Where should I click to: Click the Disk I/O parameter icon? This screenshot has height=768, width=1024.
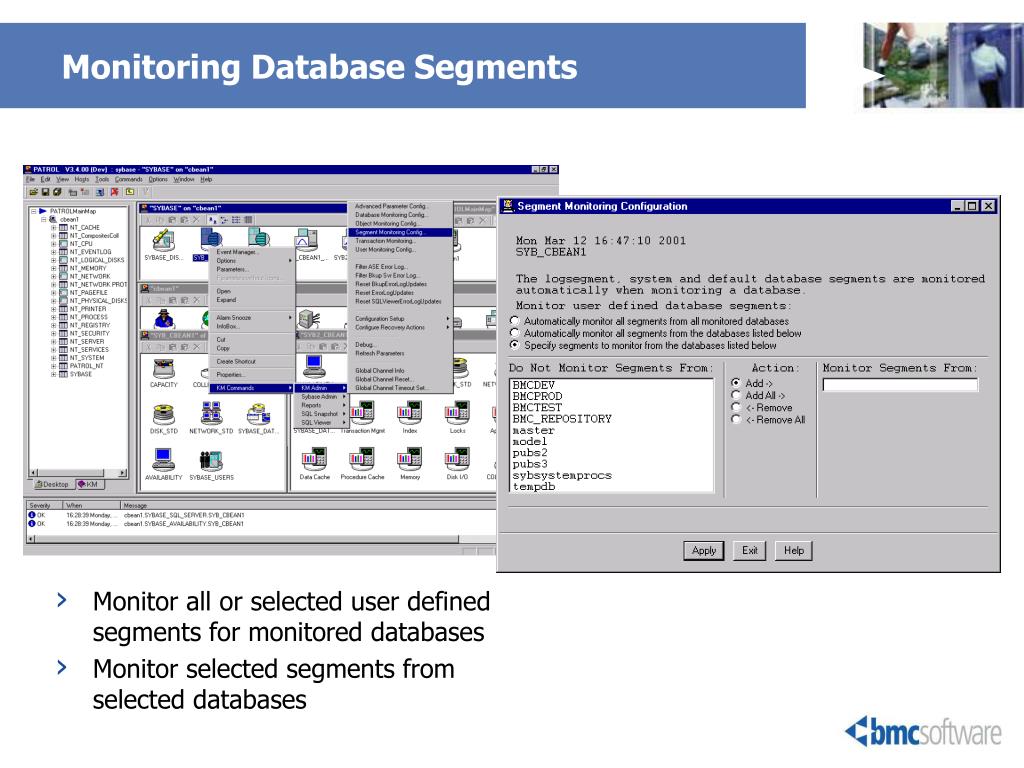click(457, 460)
